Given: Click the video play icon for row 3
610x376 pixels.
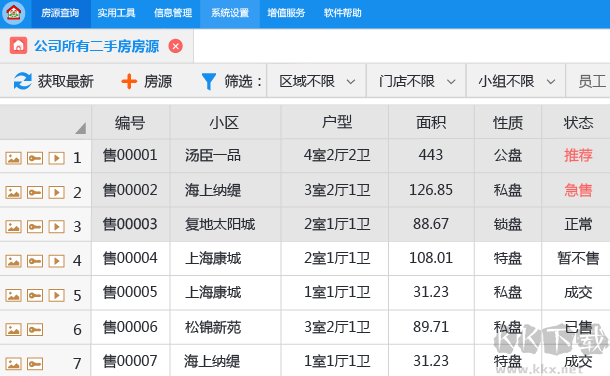Looking at the screenshot, I should tap(56, 227).
